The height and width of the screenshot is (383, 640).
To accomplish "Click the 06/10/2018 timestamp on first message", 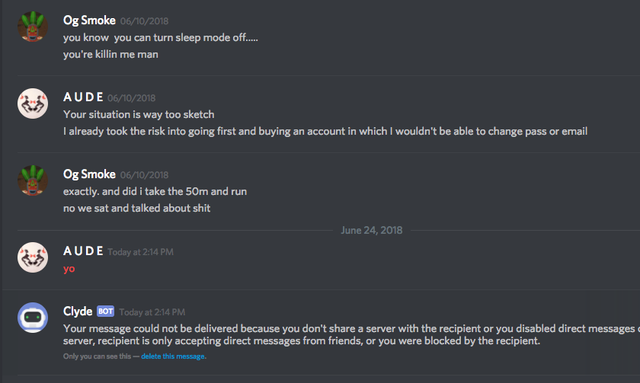I will [x=144, y=21].
